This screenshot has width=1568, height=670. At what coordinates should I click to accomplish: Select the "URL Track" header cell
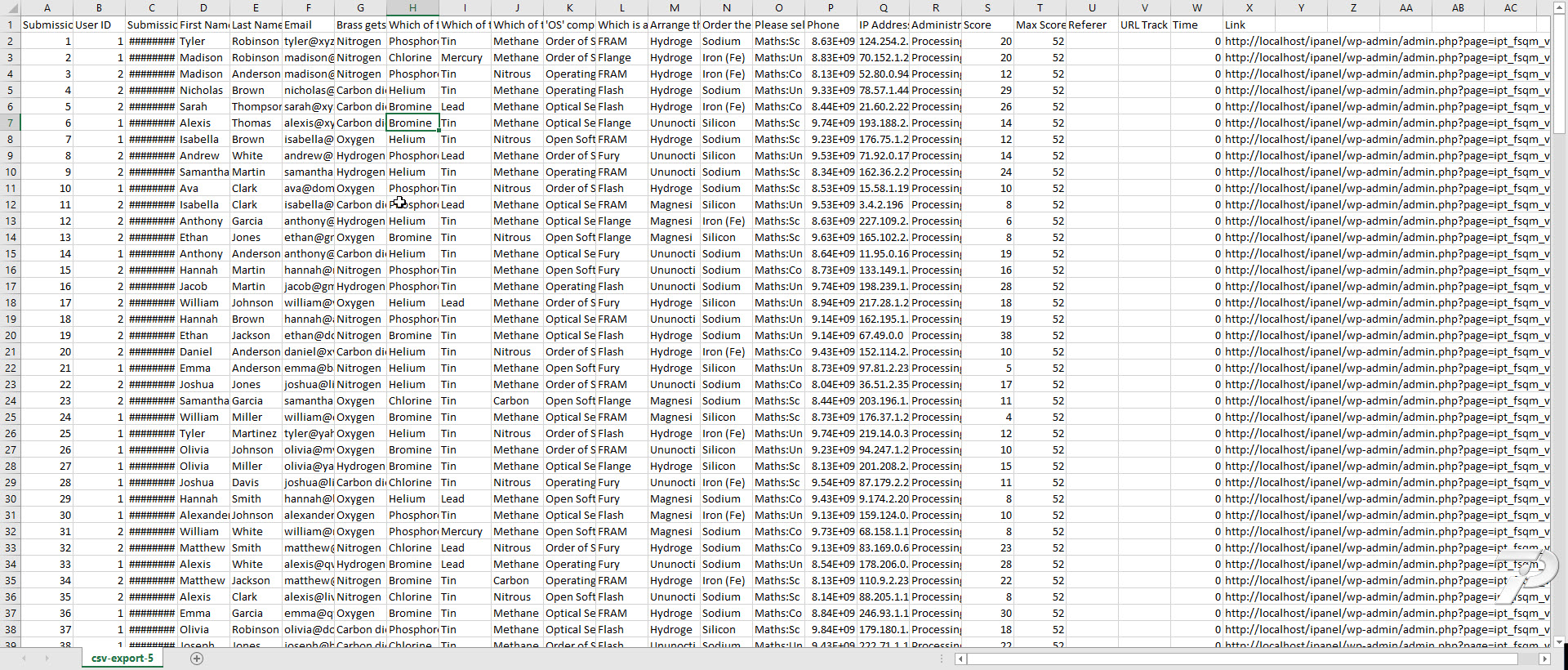(x=1144, y=25)
